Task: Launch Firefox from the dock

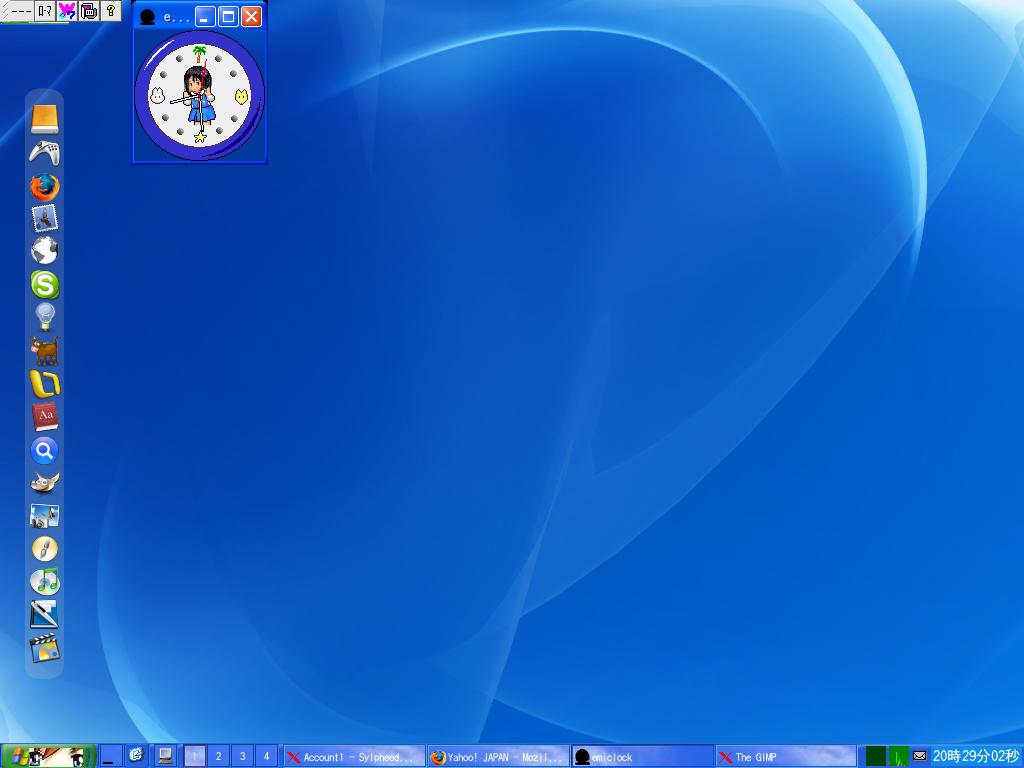Action: [x=44, y=187]
